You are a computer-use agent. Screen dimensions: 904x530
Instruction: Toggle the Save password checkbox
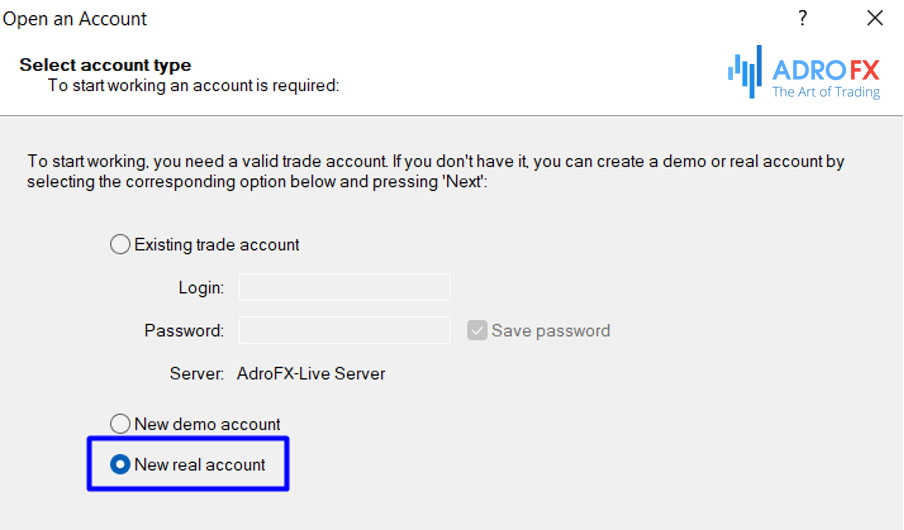[477, 330]
